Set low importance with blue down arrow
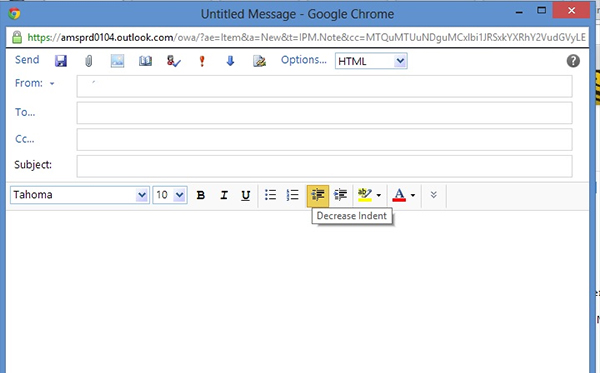Viewport: 600px width, 373px height. (x=230, y=61)
